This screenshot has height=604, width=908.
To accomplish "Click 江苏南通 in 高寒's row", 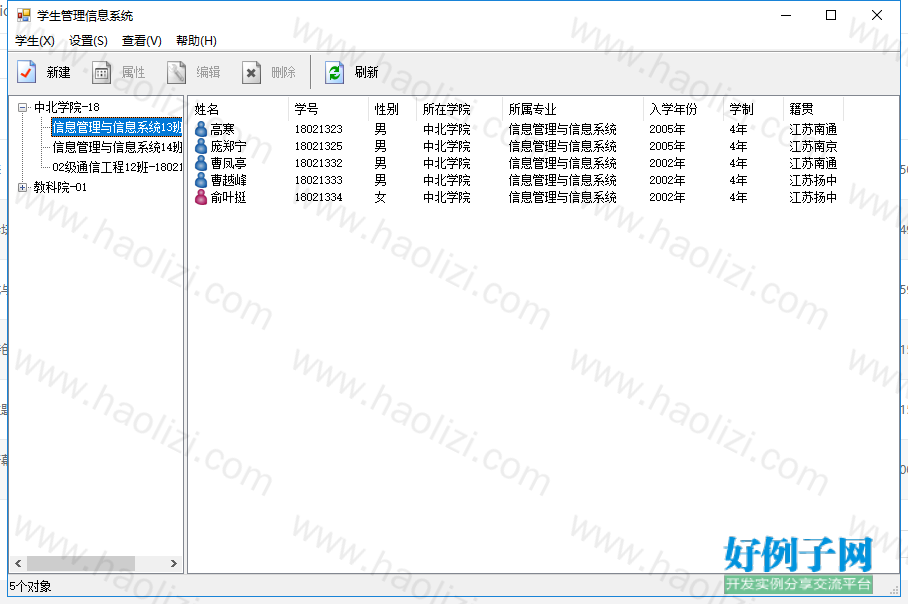I will (813, 129).
